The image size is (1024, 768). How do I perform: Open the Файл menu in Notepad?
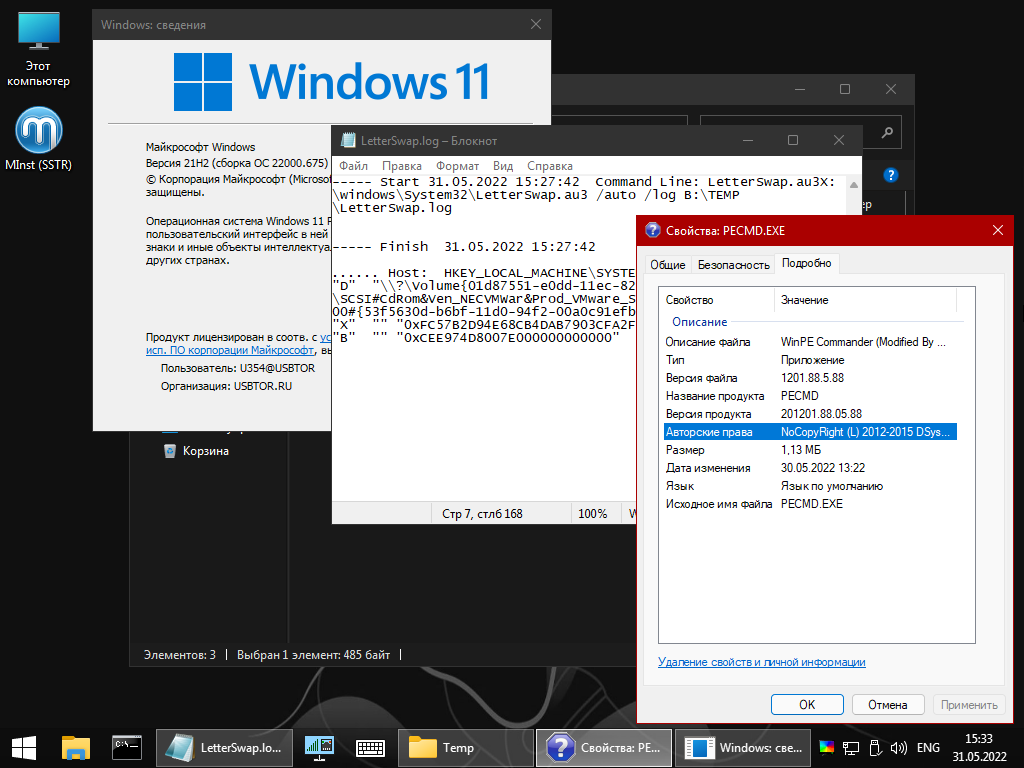click(x=353, y=166)
